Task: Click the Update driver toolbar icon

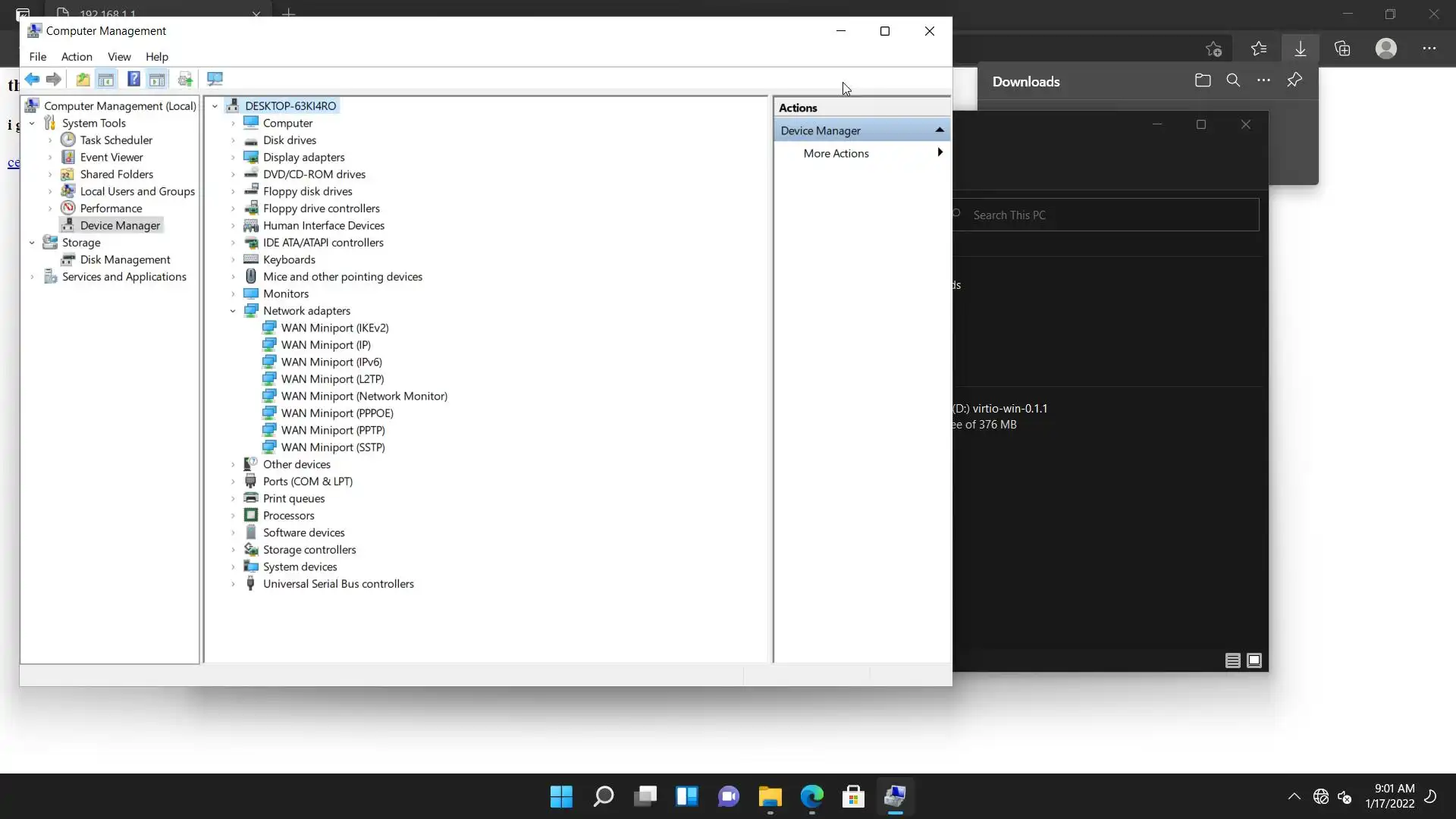Action: pyautogui.click(x=185, y=79)
